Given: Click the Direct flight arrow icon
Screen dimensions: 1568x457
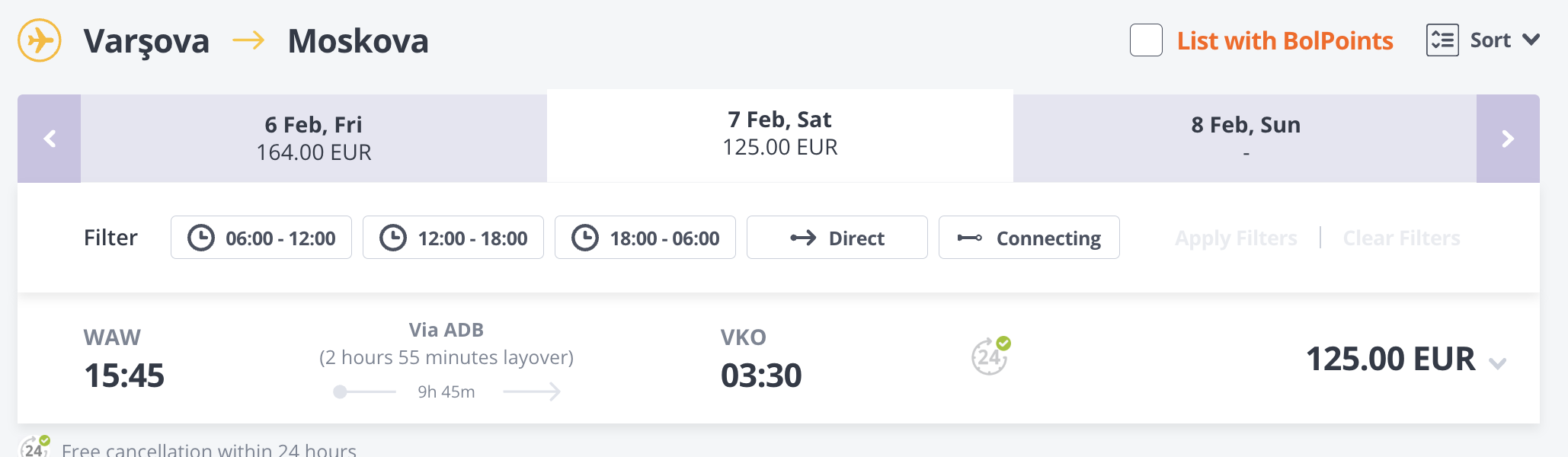Looking at the screenshot, I should [x=803, y=238].
